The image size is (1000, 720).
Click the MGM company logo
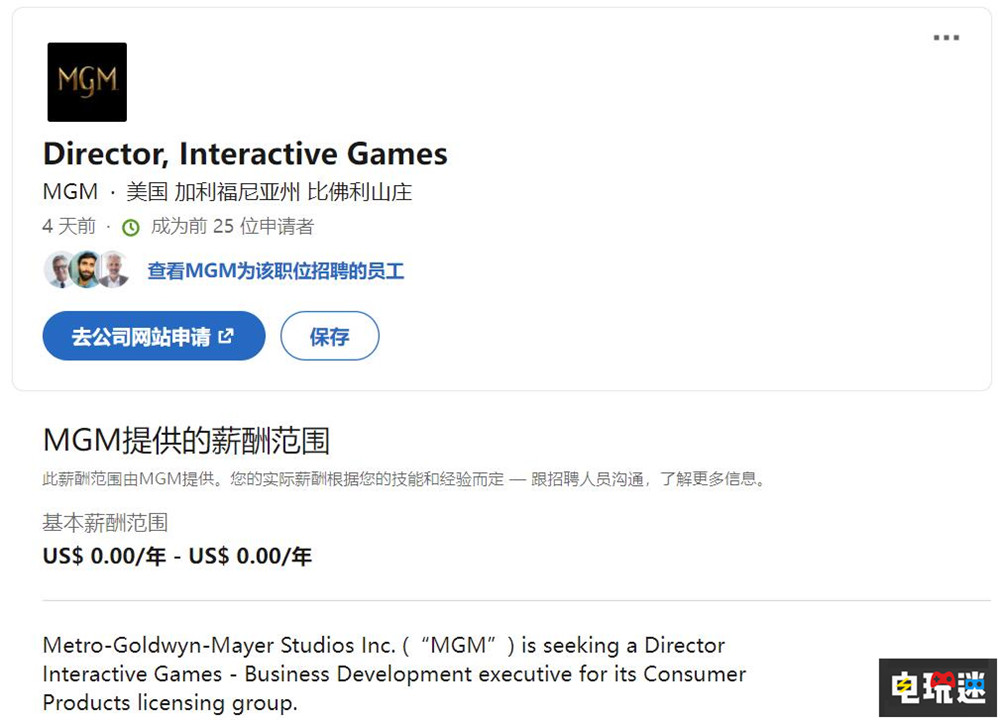(x=87, y=82)
